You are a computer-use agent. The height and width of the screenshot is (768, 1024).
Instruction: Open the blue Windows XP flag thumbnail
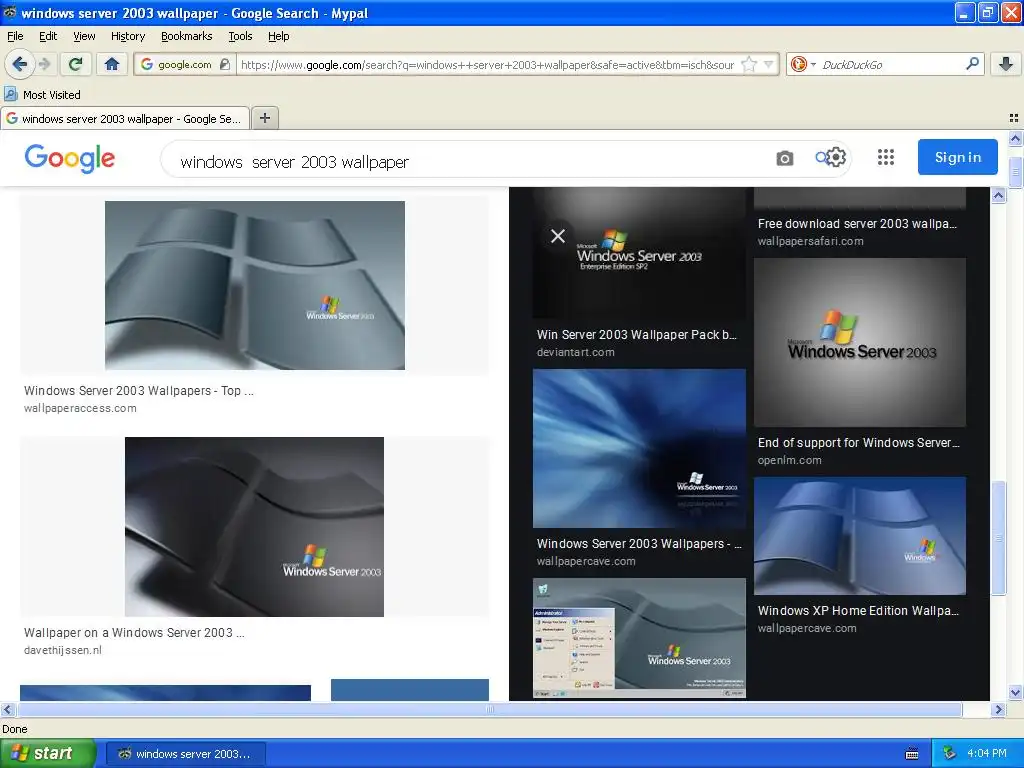click(x=860, y=536)
